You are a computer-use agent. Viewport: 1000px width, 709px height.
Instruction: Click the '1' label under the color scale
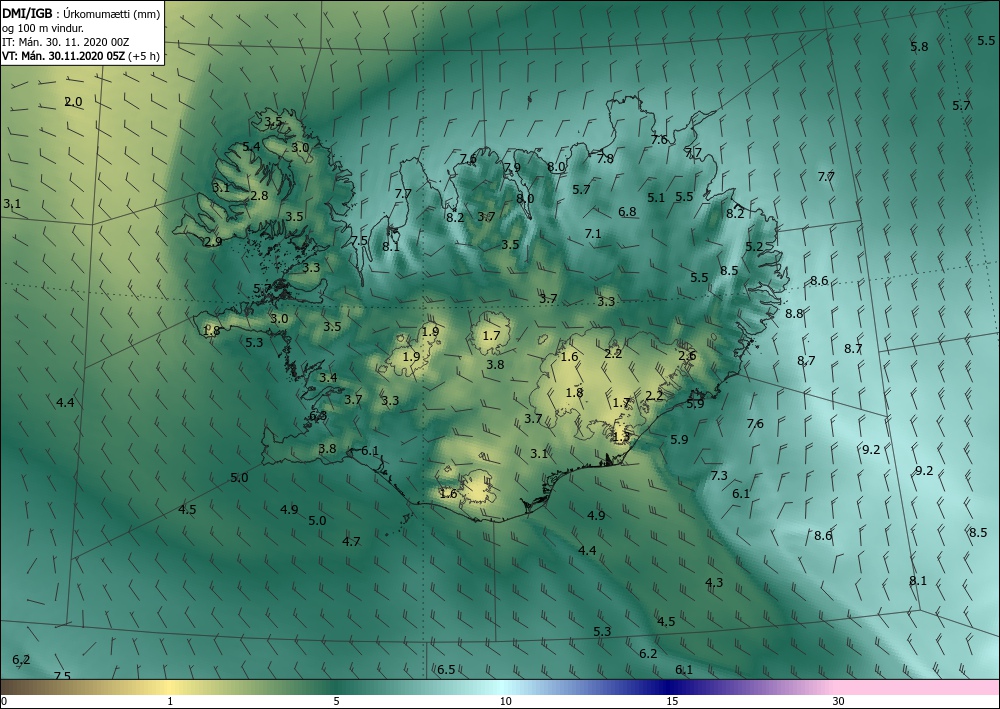[x=170, y=701]
